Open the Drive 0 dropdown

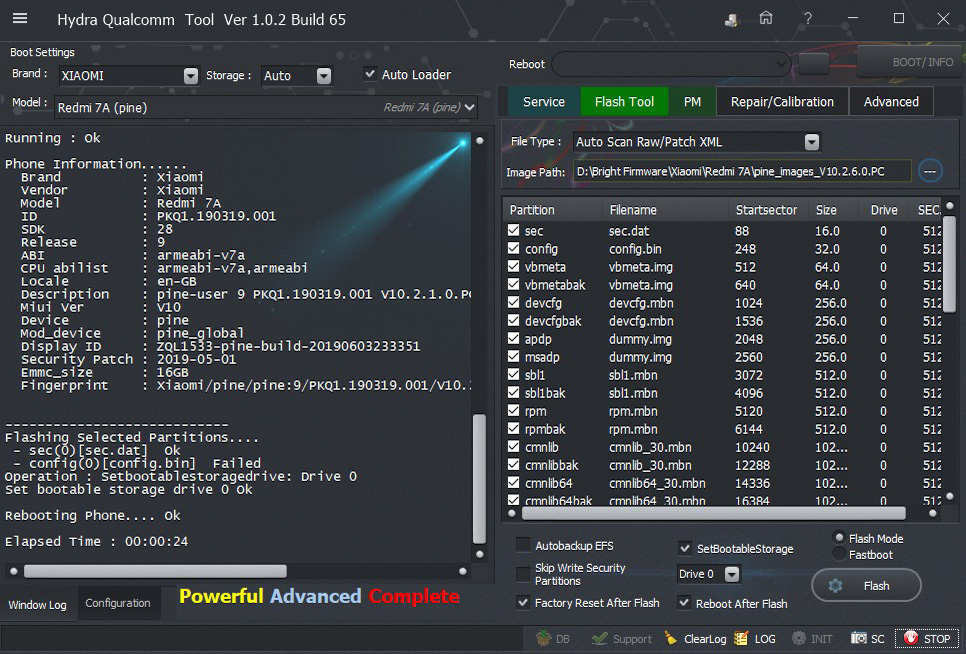tap(708, 574)
